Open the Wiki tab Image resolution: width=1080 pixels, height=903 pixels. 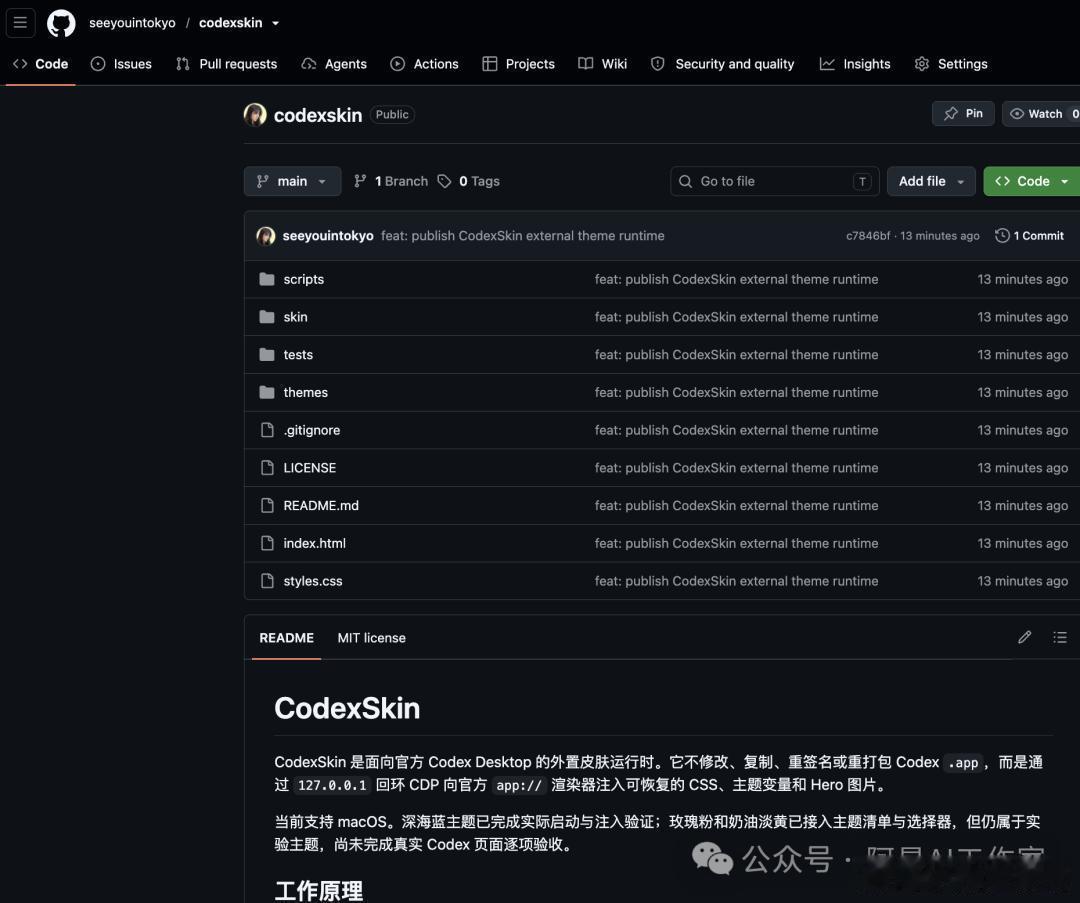coord(603,64)
